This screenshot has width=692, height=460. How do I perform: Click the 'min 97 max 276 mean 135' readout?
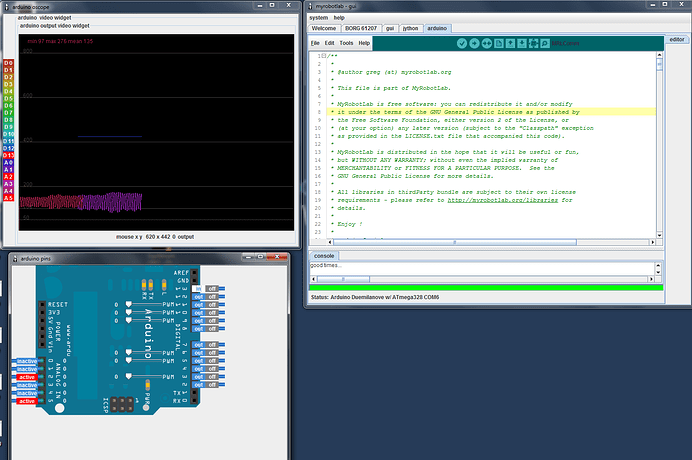[x=60, y=41]
